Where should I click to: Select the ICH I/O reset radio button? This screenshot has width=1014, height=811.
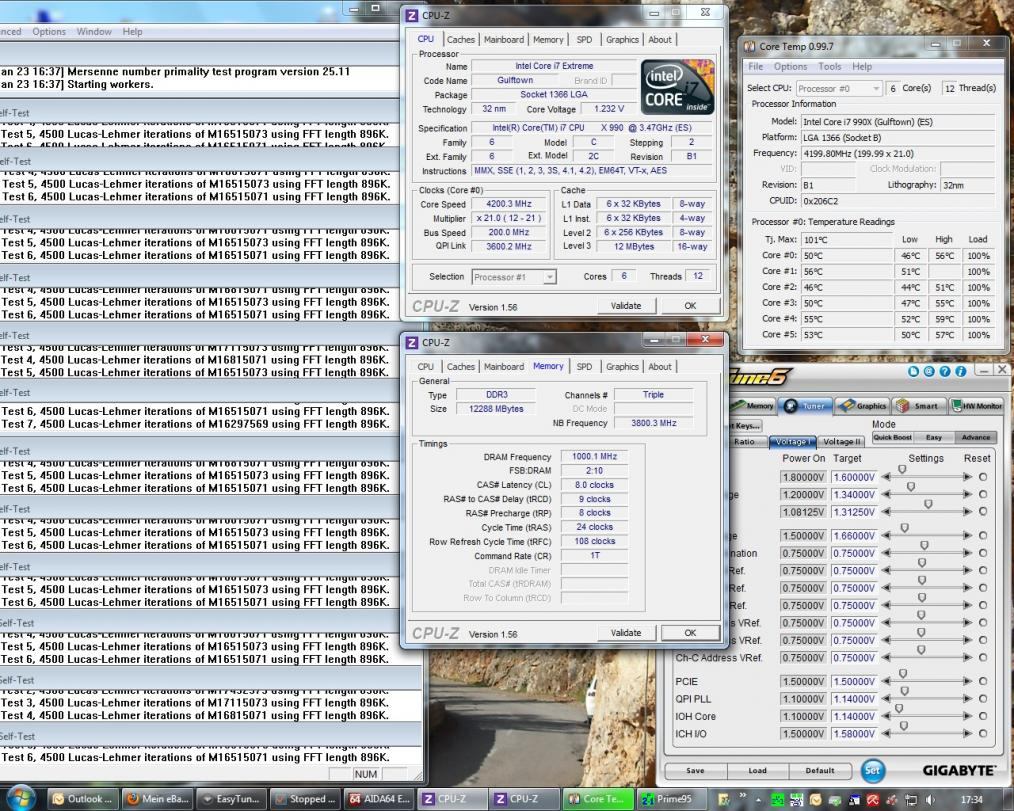(983, 734)
